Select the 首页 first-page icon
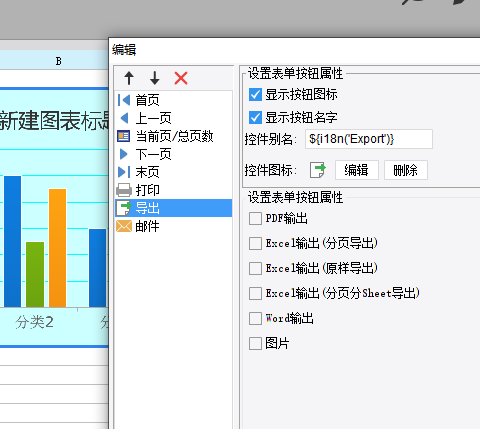 [x=124, y=100]
